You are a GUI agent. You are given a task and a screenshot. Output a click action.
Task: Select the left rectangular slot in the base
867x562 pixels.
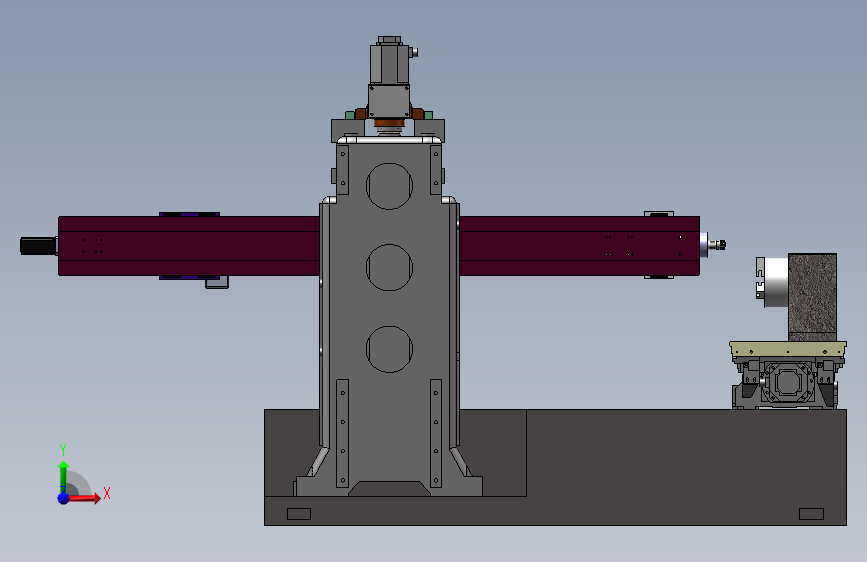click(299, 514)
